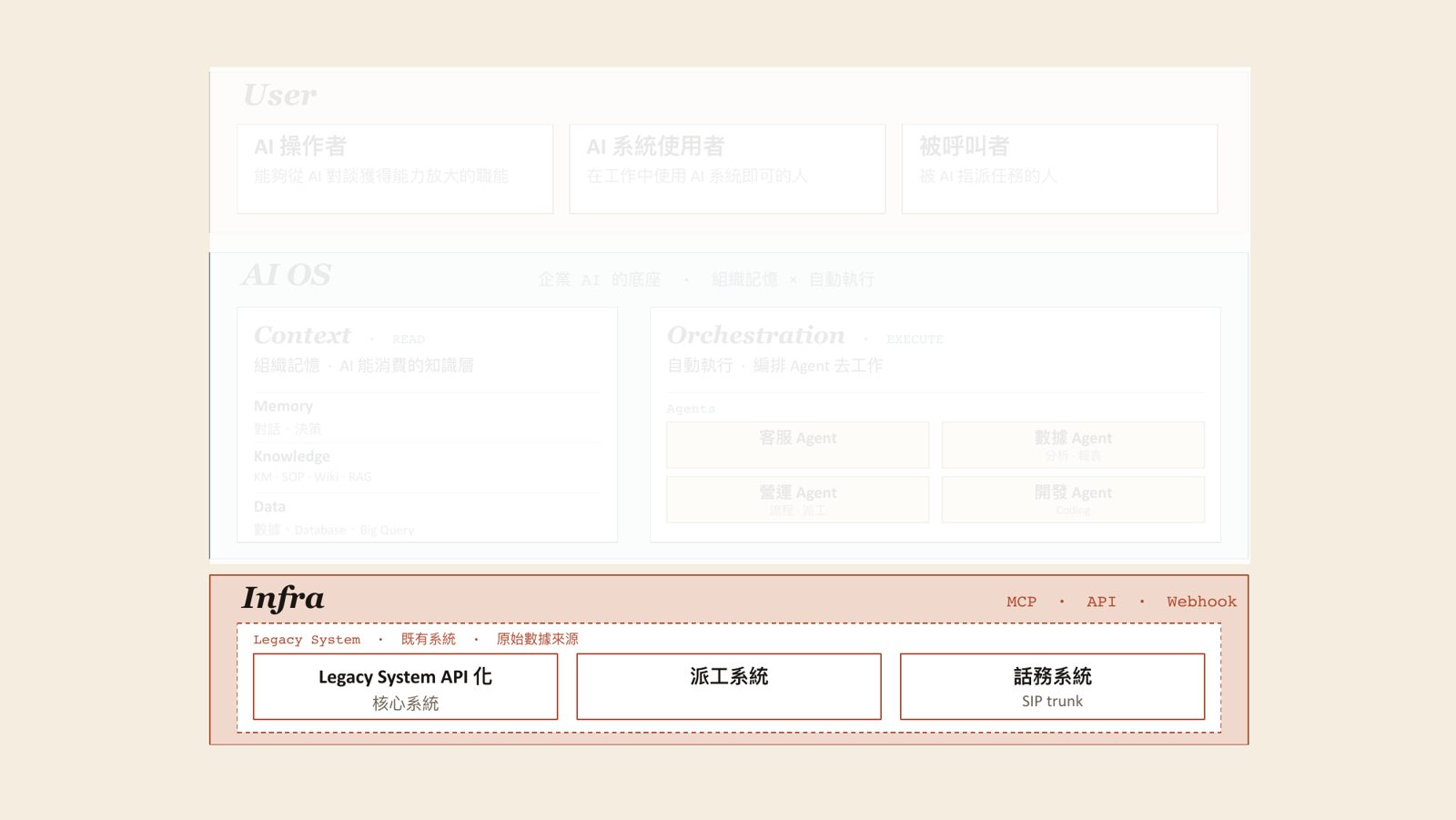Click the API label in Infra header
Image resolution: width=1456 pixels, height=820 pixels.
coord(1101,602)
